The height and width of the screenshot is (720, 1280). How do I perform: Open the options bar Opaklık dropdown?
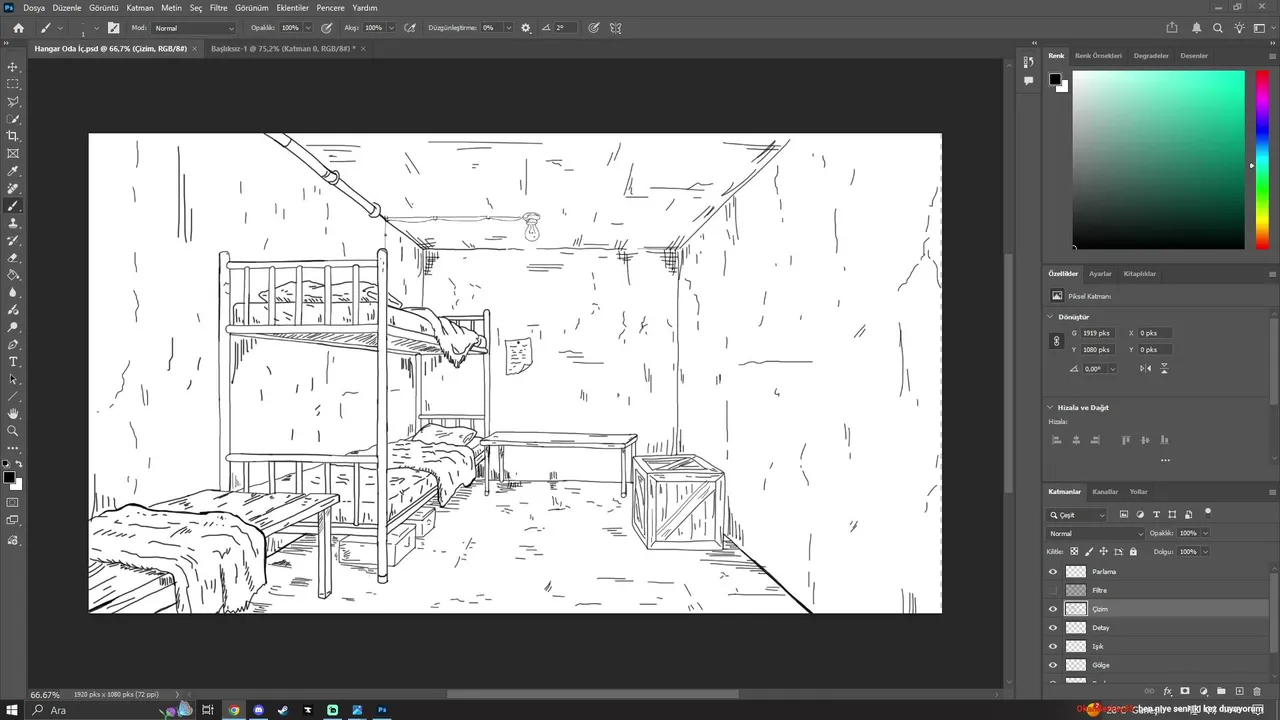click(307, 28)
